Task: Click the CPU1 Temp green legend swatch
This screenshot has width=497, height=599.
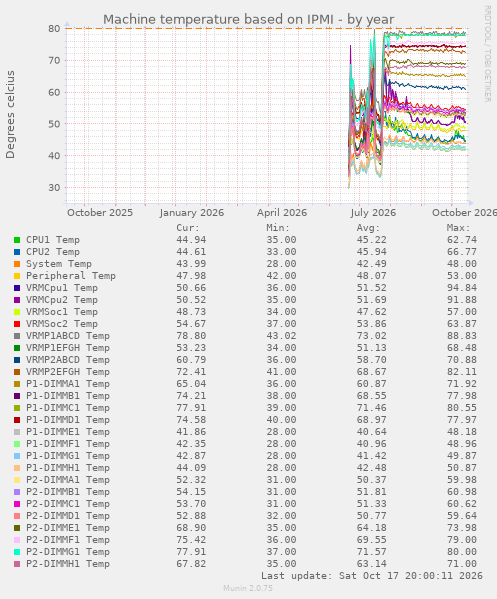Action: tap(17, 240)
